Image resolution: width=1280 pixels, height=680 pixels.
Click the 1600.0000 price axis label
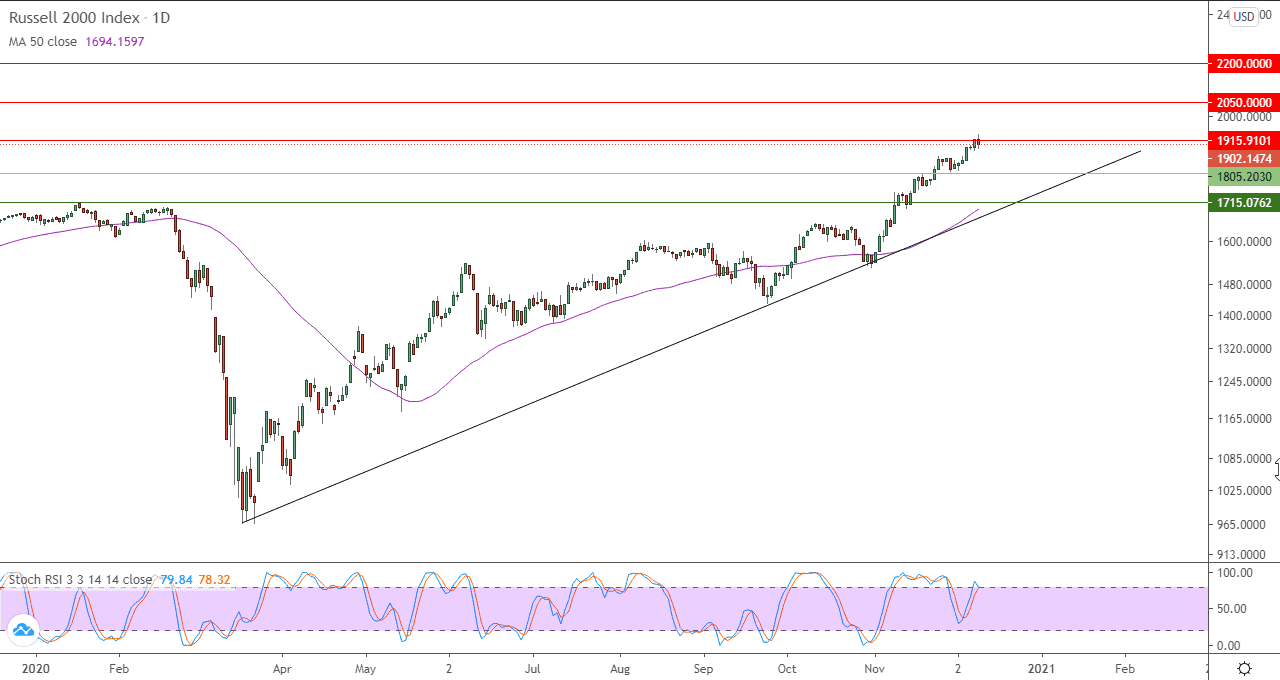(1244, 242)
